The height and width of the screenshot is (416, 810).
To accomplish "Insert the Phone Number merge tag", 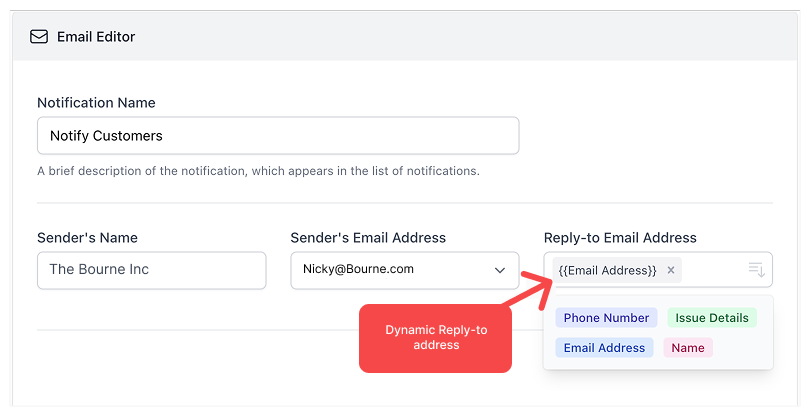I will [x=606, y=318].
